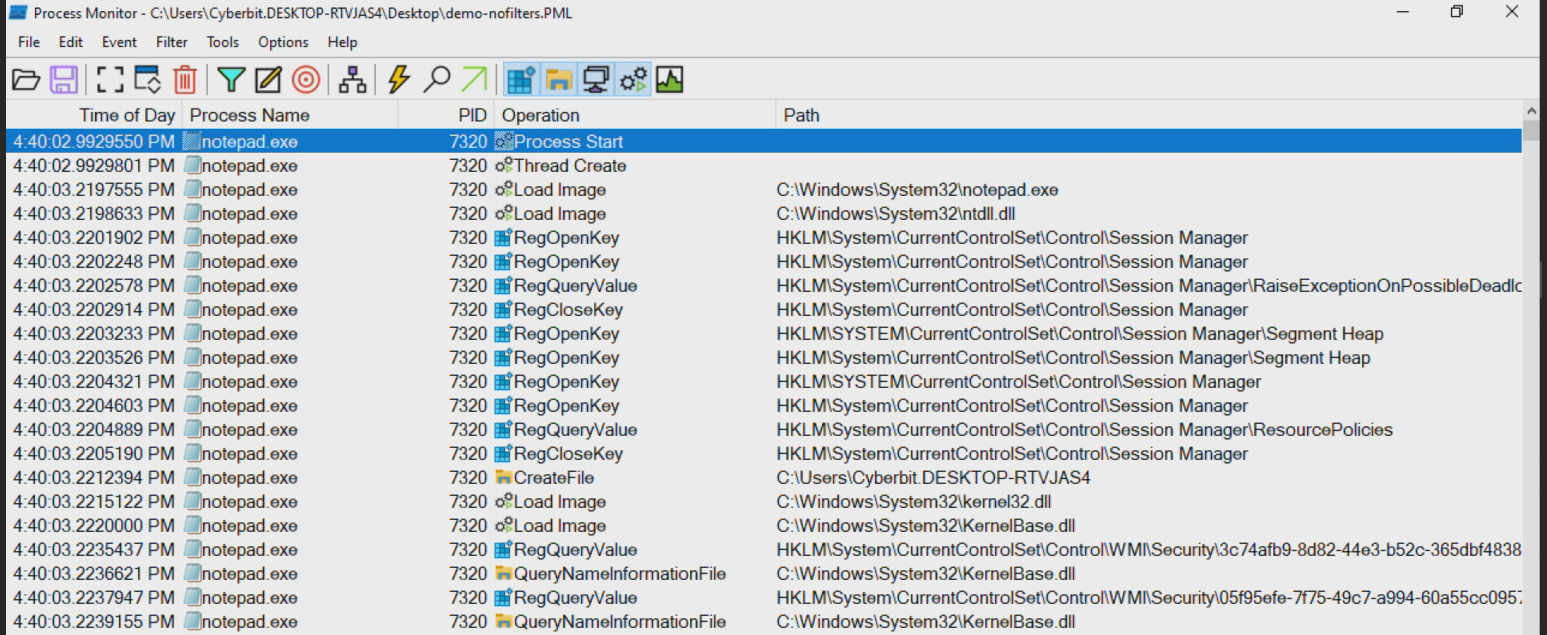Image resolution: width=1547 pixels, height=635 pixels.
Task: Click the time 4:40:03.2201902 PM
Action: (x=94, y=238)
